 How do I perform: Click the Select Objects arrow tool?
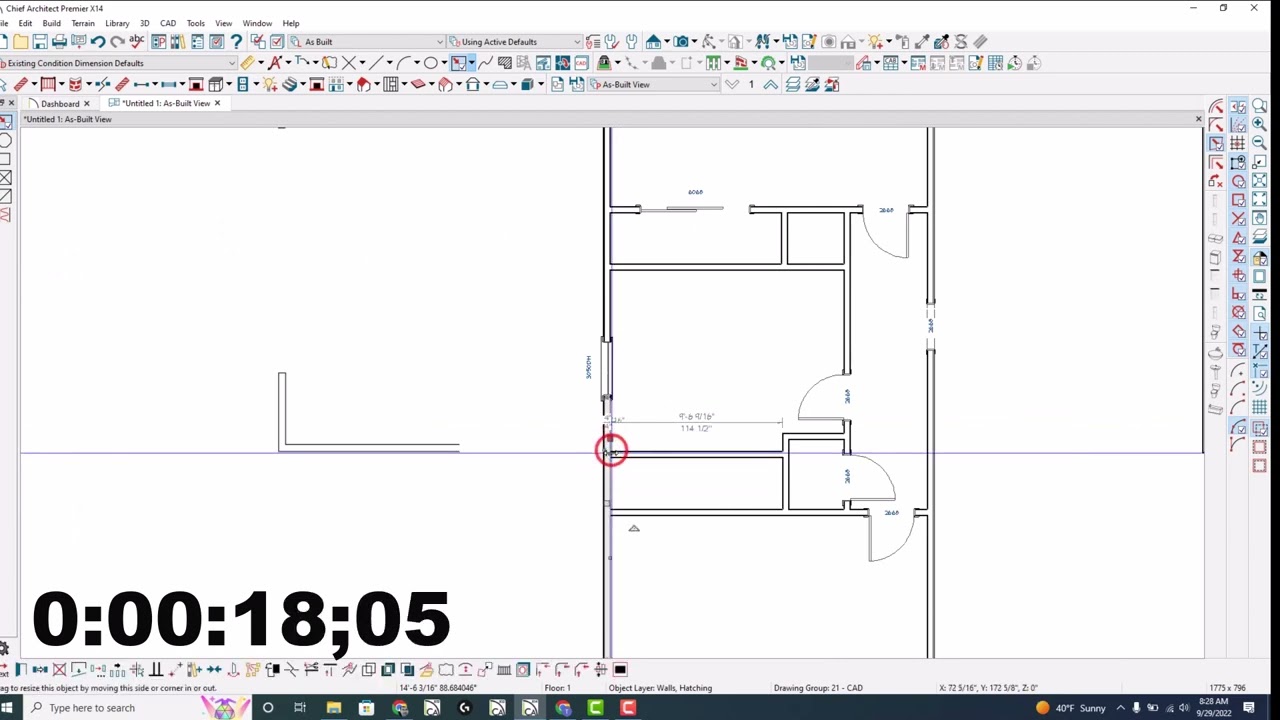click(x=4, y=84)
